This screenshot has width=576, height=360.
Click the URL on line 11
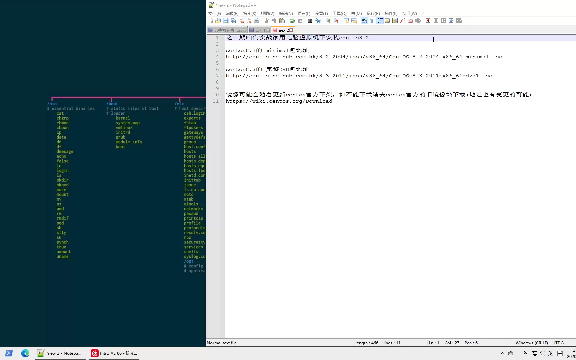click(x=279, y=101)
